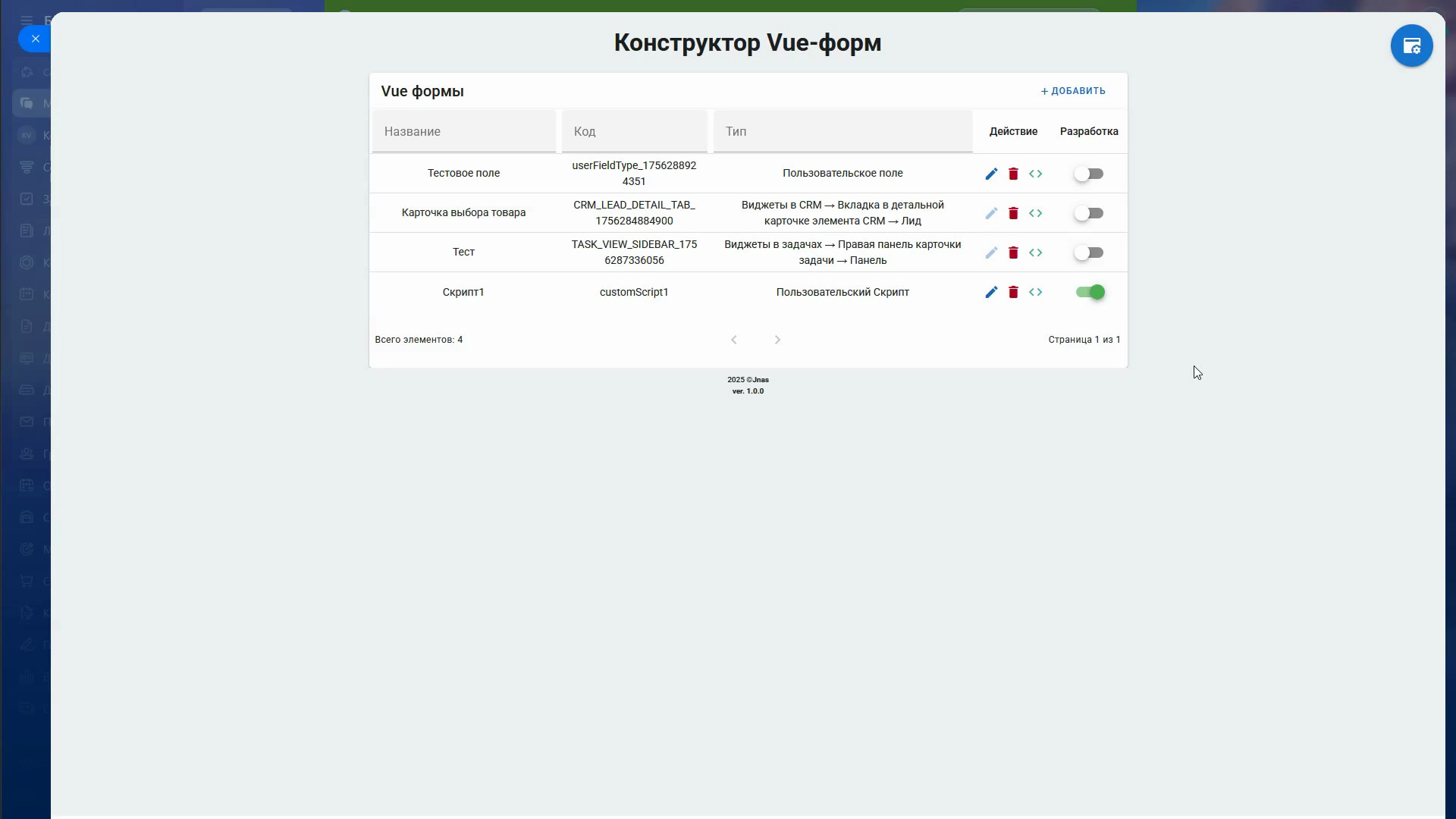Enable development mode for Тестовое поле
The width and height of the screenshot is (1456, 819).
(x=1088, y=174)
